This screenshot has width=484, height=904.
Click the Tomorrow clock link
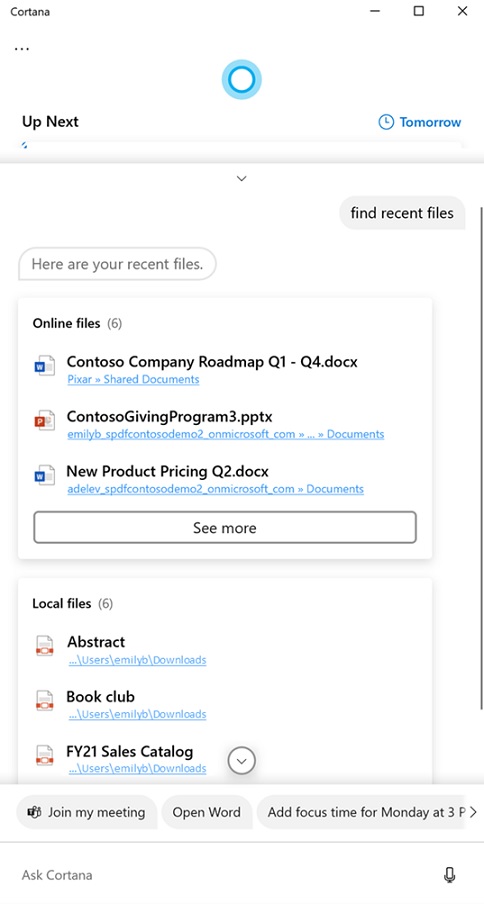click(x=419, y=122)
